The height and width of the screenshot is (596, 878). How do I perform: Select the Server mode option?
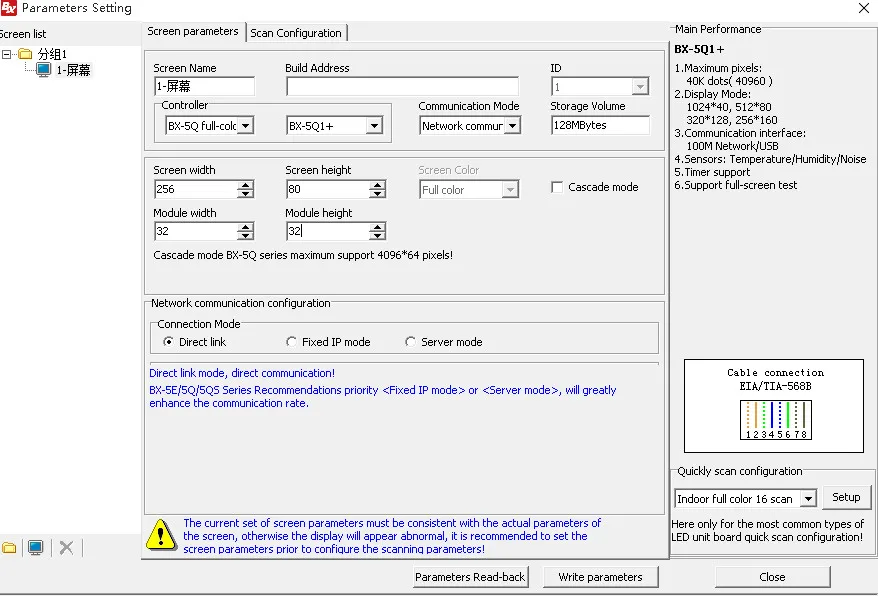[410, 342]
